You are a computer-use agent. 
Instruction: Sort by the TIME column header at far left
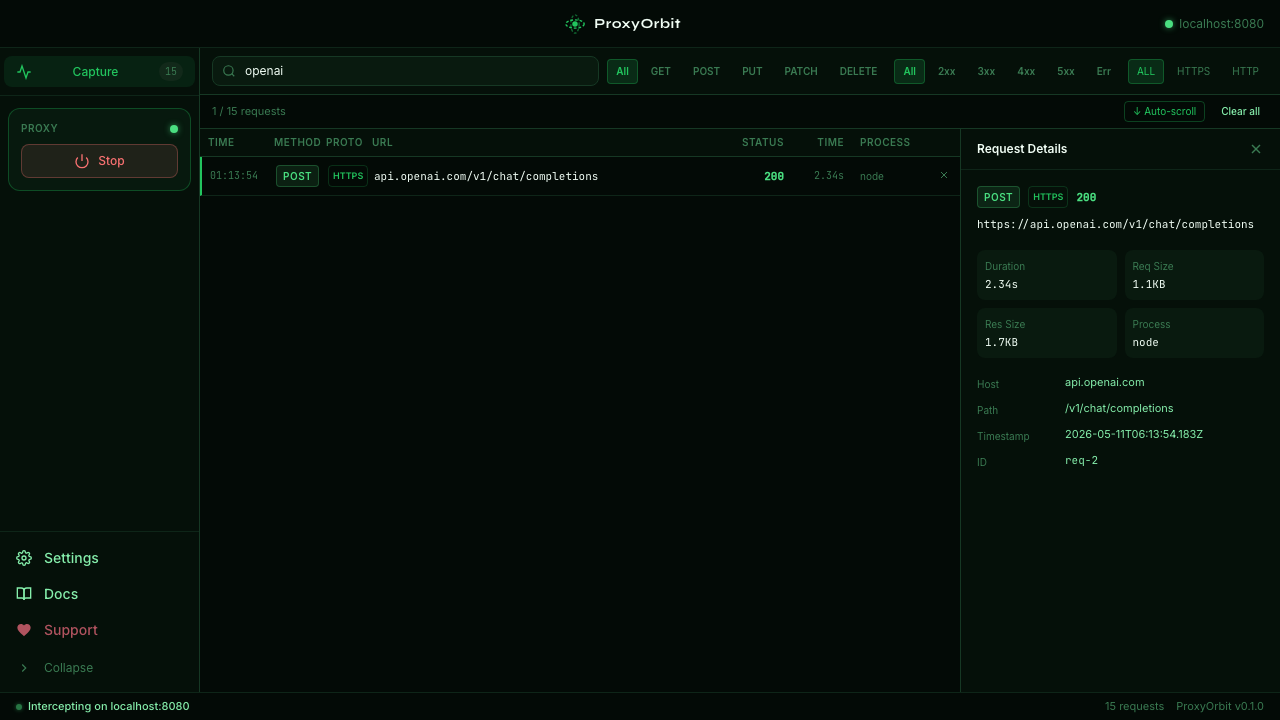click(x=221, y=143)
